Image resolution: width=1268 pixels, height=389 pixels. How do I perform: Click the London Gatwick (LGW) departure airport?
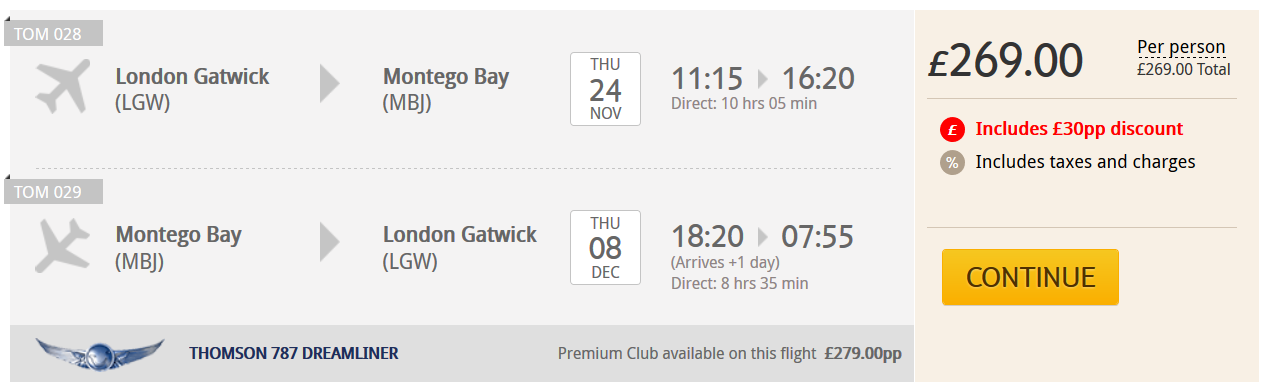193,88
